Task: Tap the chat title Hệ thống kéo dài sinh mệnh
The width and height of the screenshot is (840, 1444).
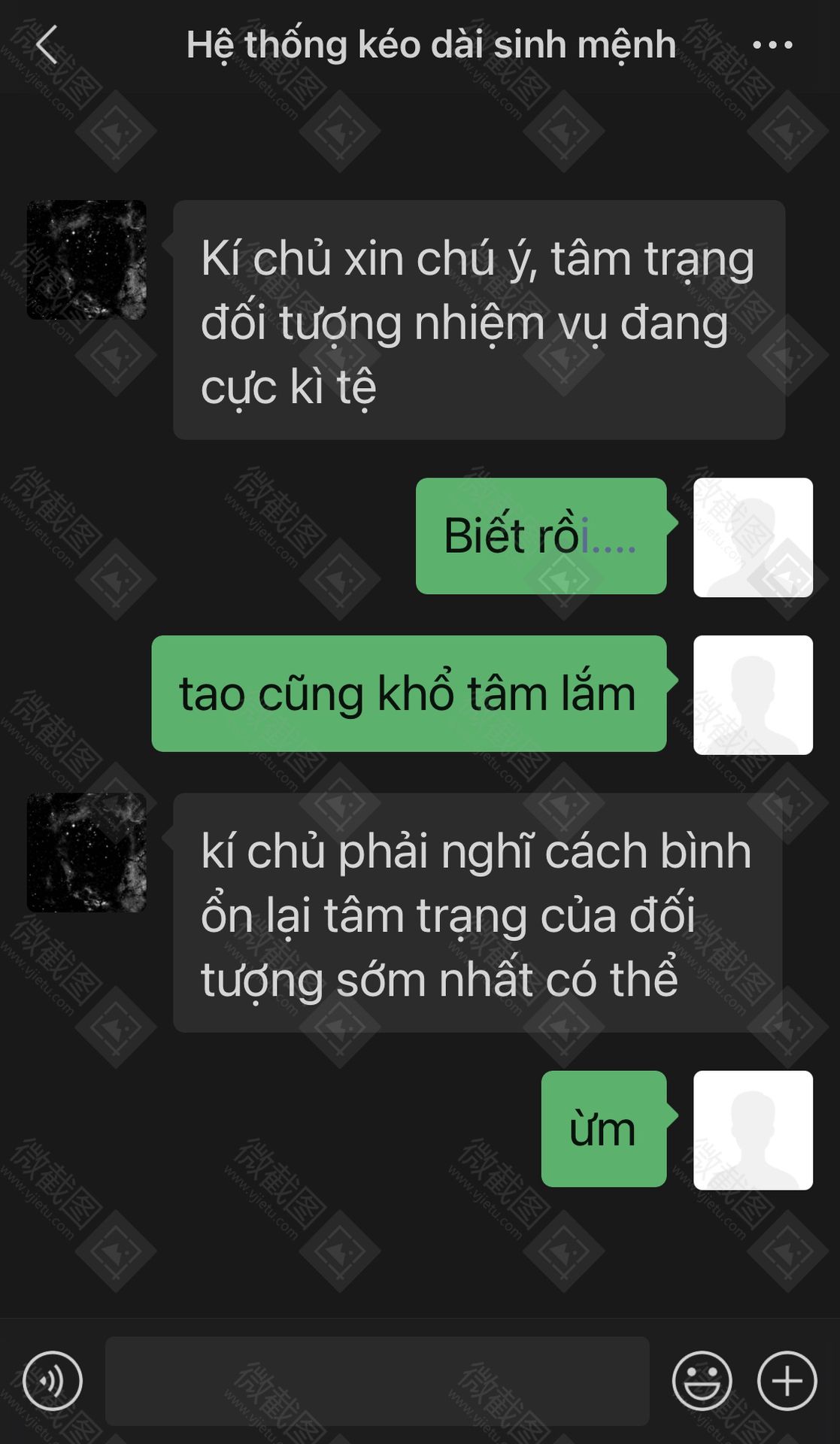Action: point(431,45)
